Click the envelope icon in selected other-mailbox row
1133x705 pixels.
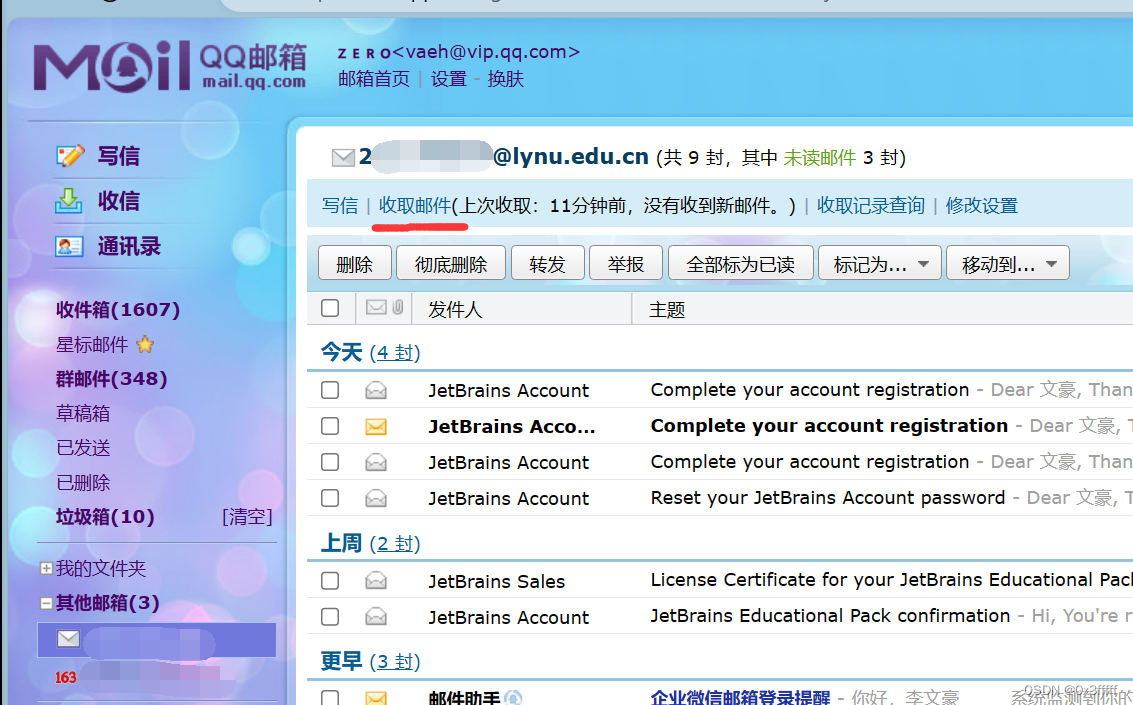[69, 639]
